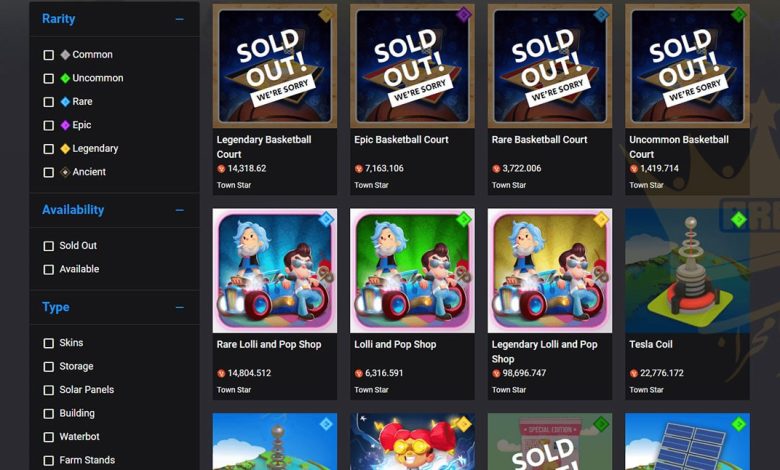Click Town Star label under Epic Basketball Court

click(371, 185)
